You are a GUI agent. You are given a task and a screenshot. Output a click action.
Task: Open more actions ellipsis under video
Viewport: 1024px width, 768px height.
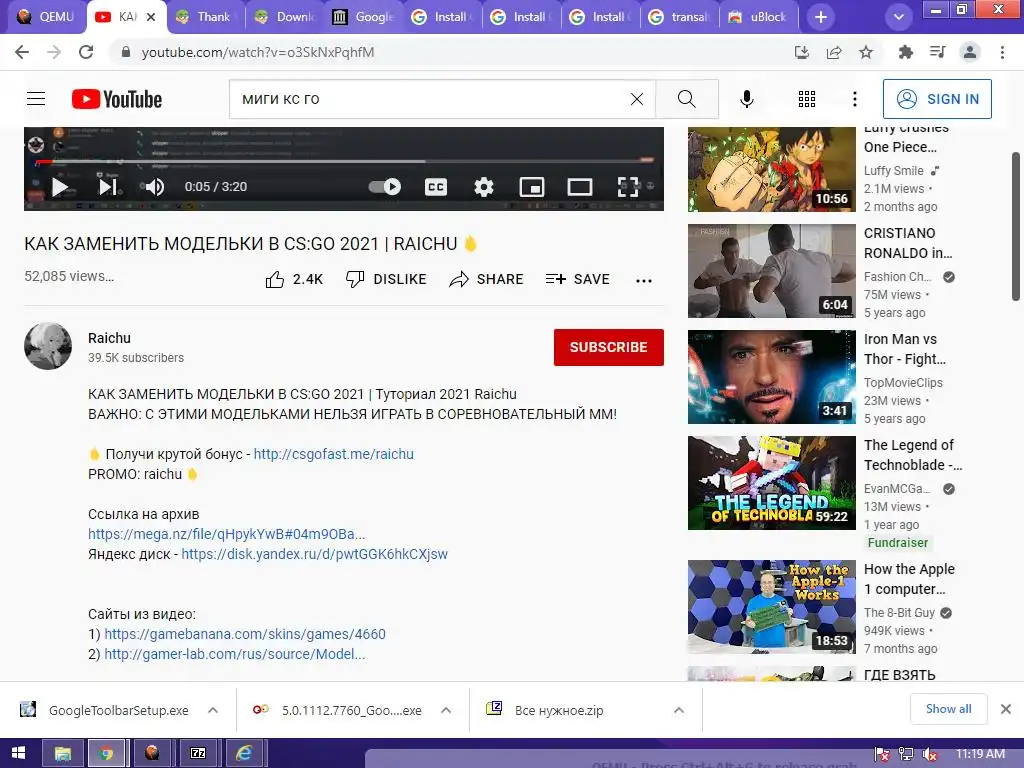tap(644, 281)
